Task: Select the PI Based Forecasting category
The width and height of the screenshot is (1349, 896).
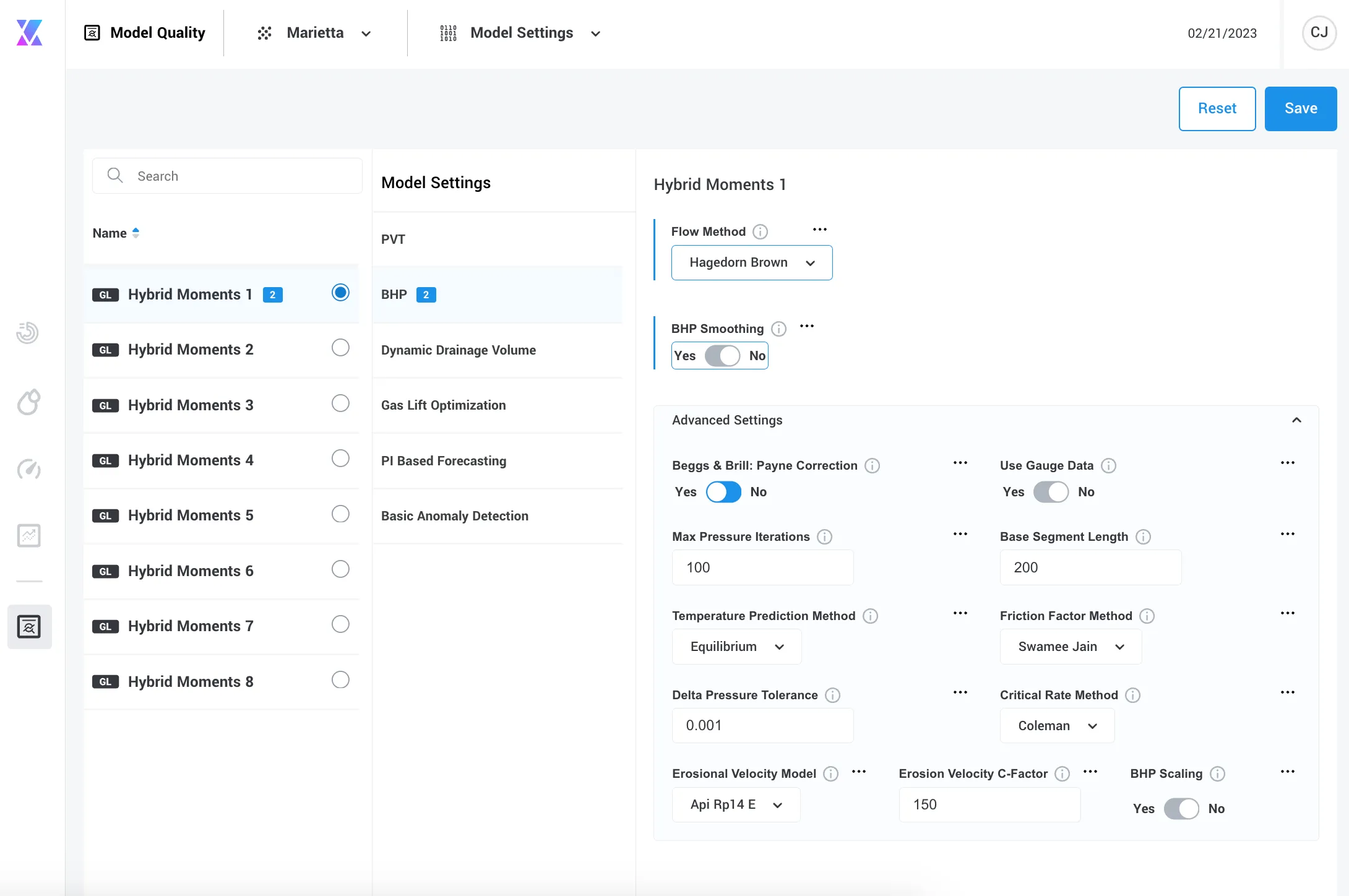Action: [x=498, y=461]
